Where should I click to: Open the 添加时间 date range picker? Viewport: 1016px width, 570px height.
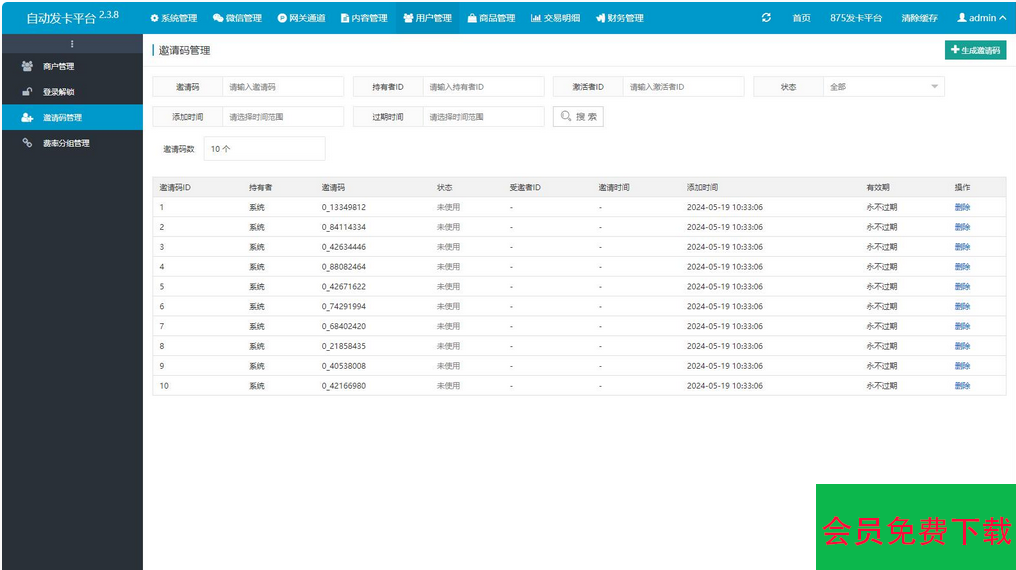pos(282,117)
